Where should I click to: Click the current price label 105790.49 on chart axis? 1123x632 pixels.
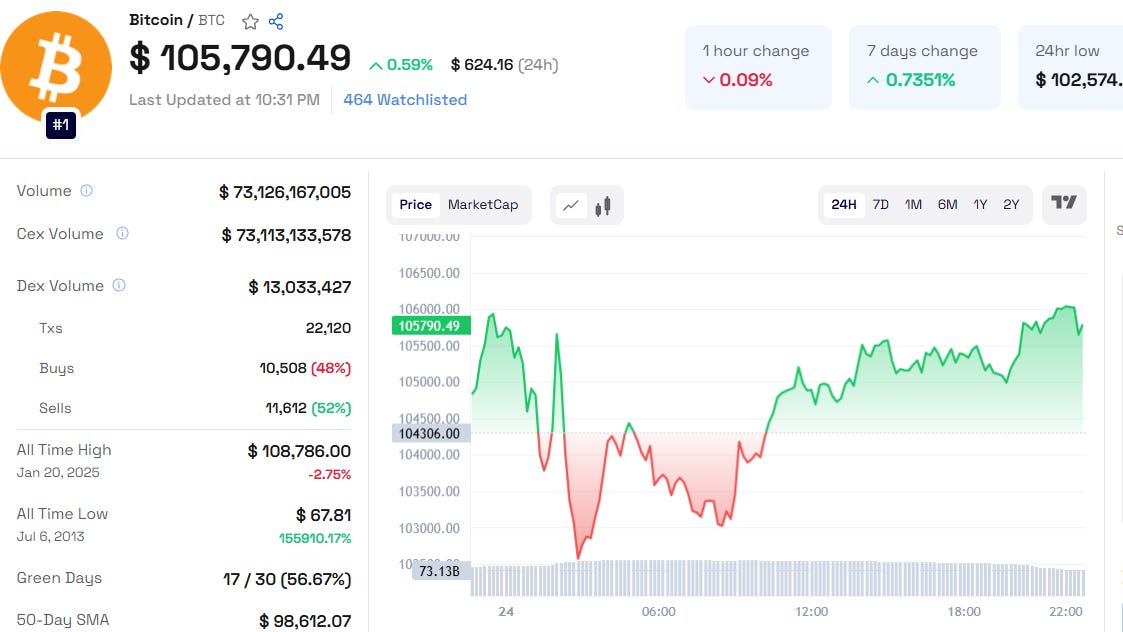pyautogui.click(x=431, y=326)
